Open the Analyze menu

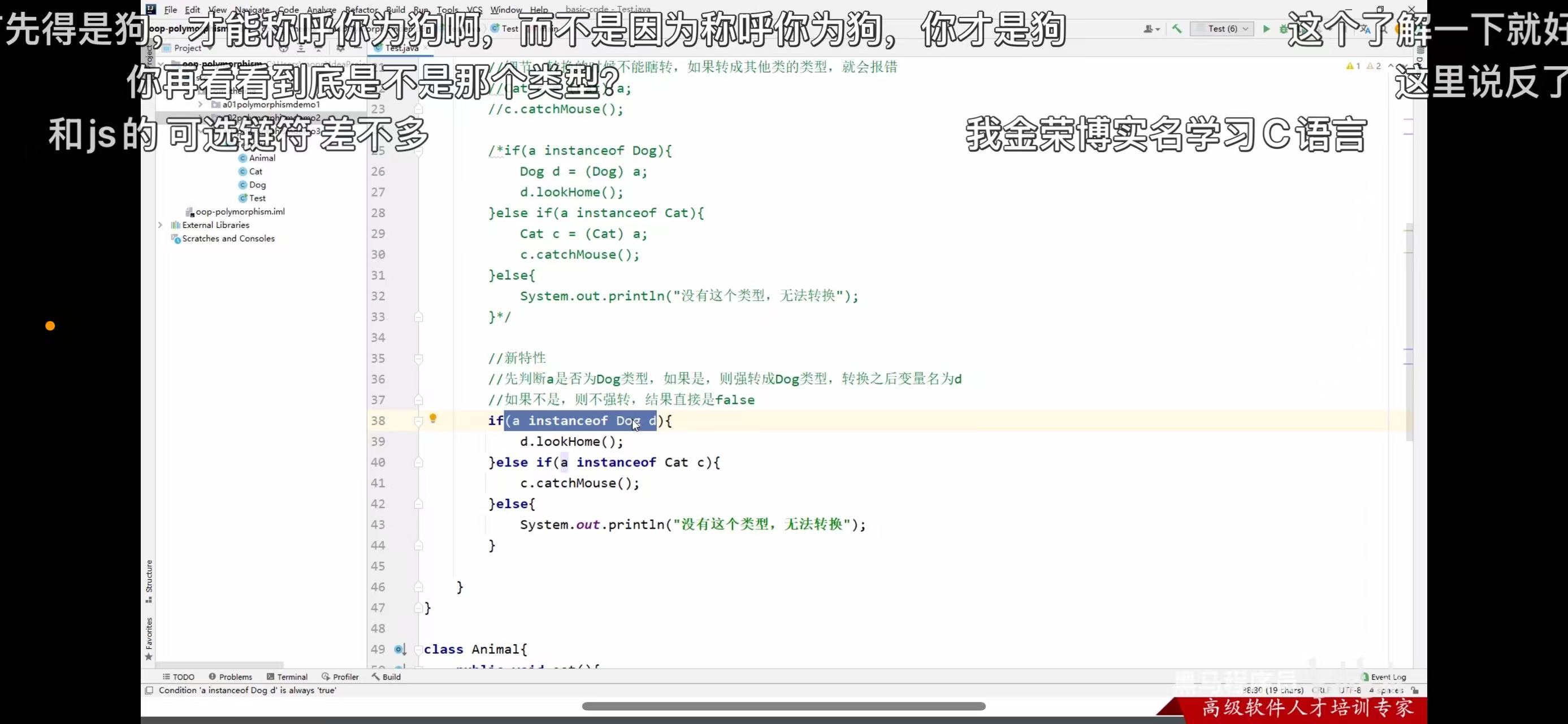pyautogui.click(x=322, y=10)
